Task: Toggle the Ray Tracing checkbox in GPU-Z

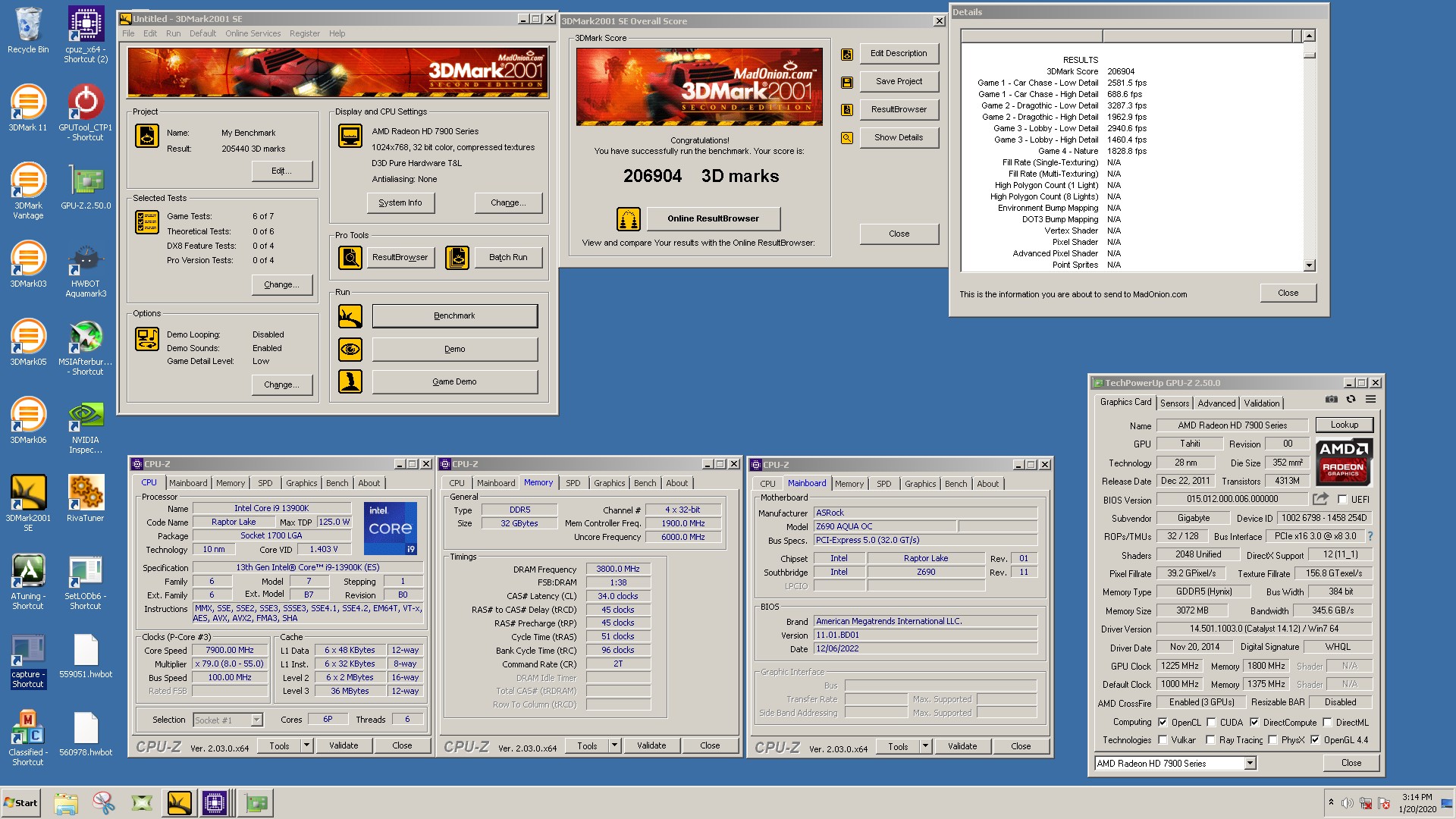Action: click(x=1211, y=740)
